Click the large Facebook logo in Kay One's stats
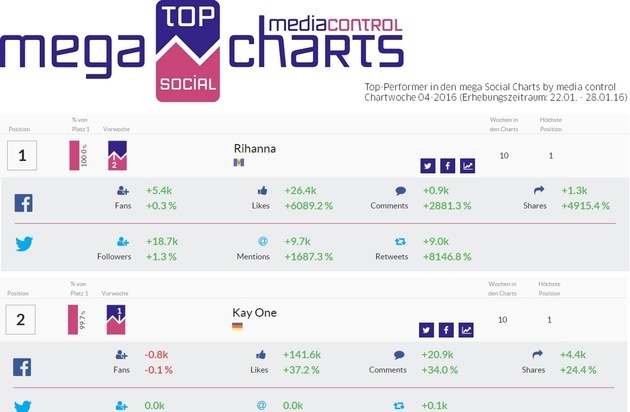The image size is (630, 412). pyautogui.click(x=23, y=367)
